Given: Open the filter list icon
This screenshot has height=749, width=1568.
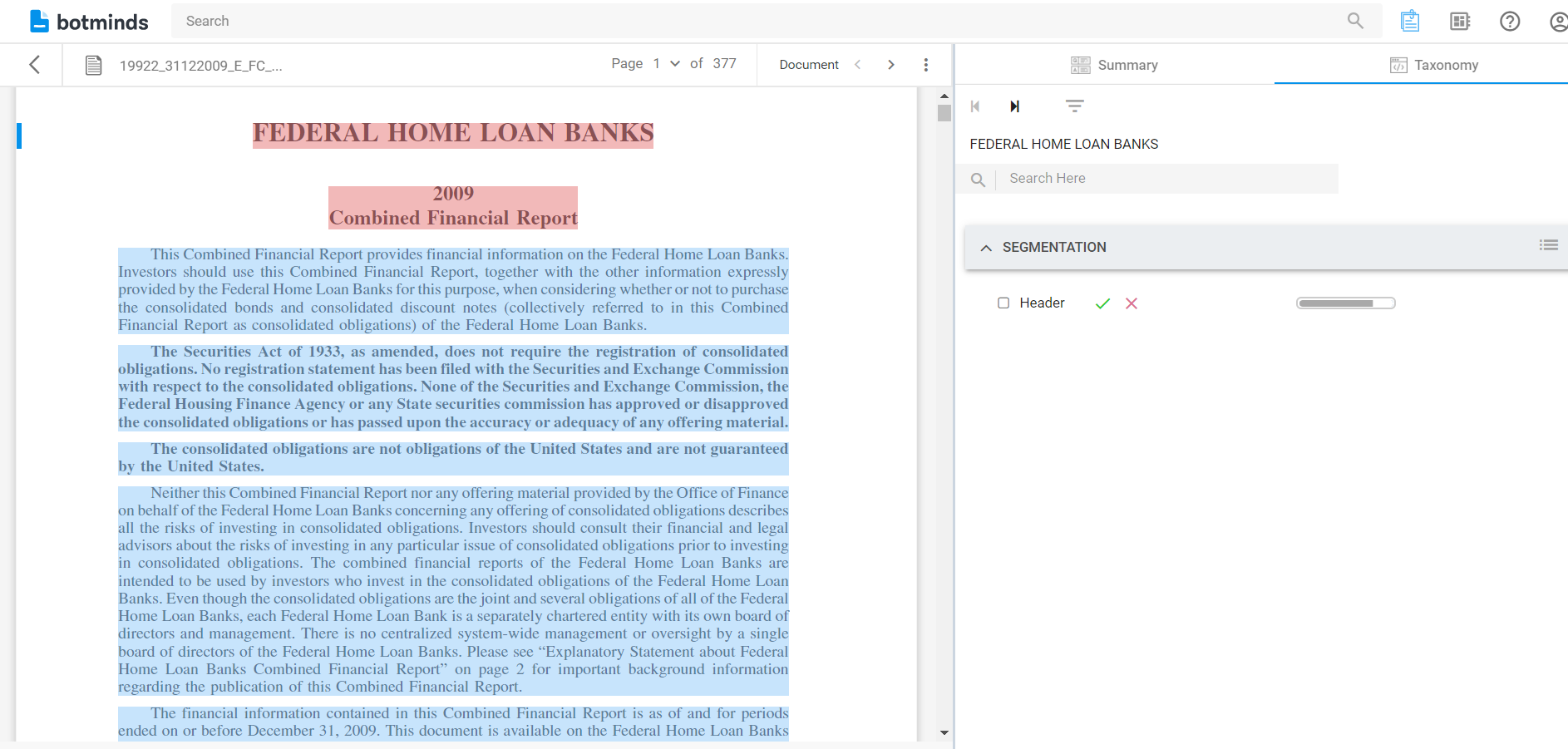Looking at the screenshot, I should coord(1075,106).
